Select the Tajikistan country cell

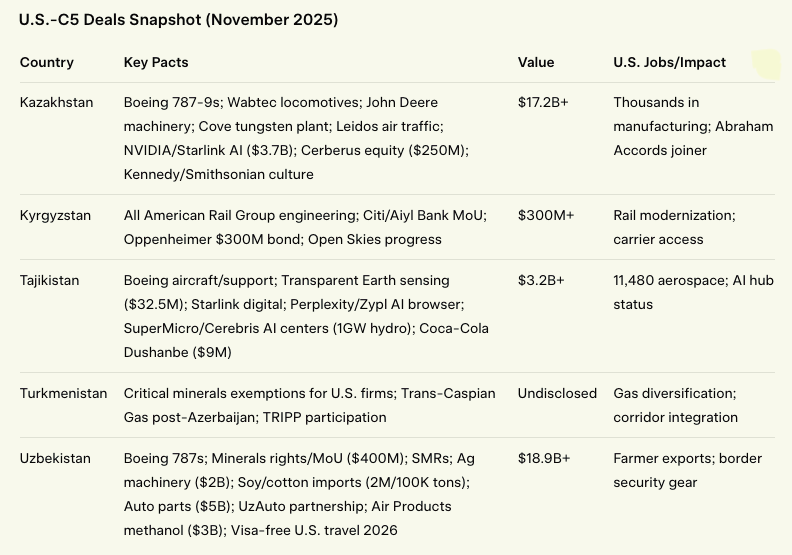tap(51, 280)
